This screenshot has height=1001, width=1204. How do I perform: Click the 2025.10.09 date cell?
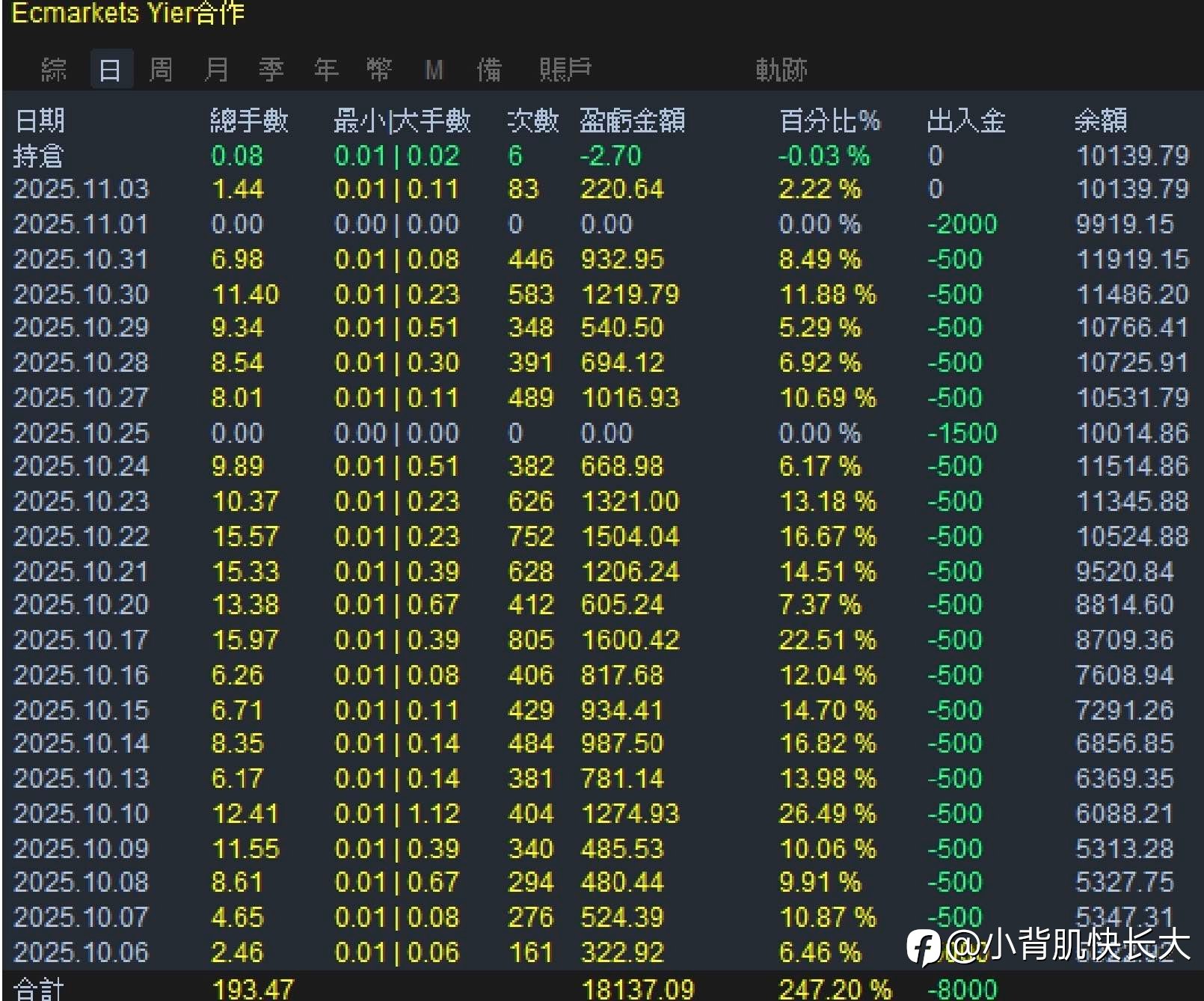tap(82, 849)
